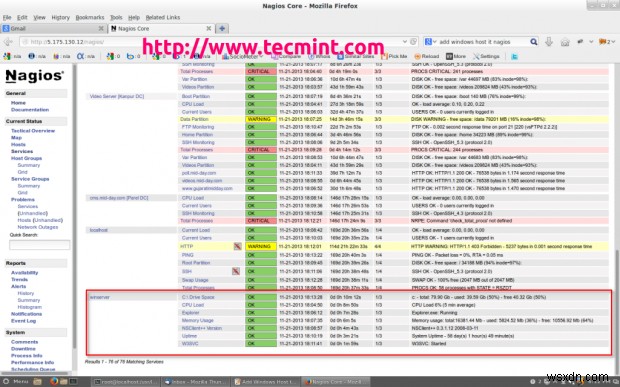Open Service Groups in sidebar
This screenshot has width=620, height=387.
click(30, 179)
